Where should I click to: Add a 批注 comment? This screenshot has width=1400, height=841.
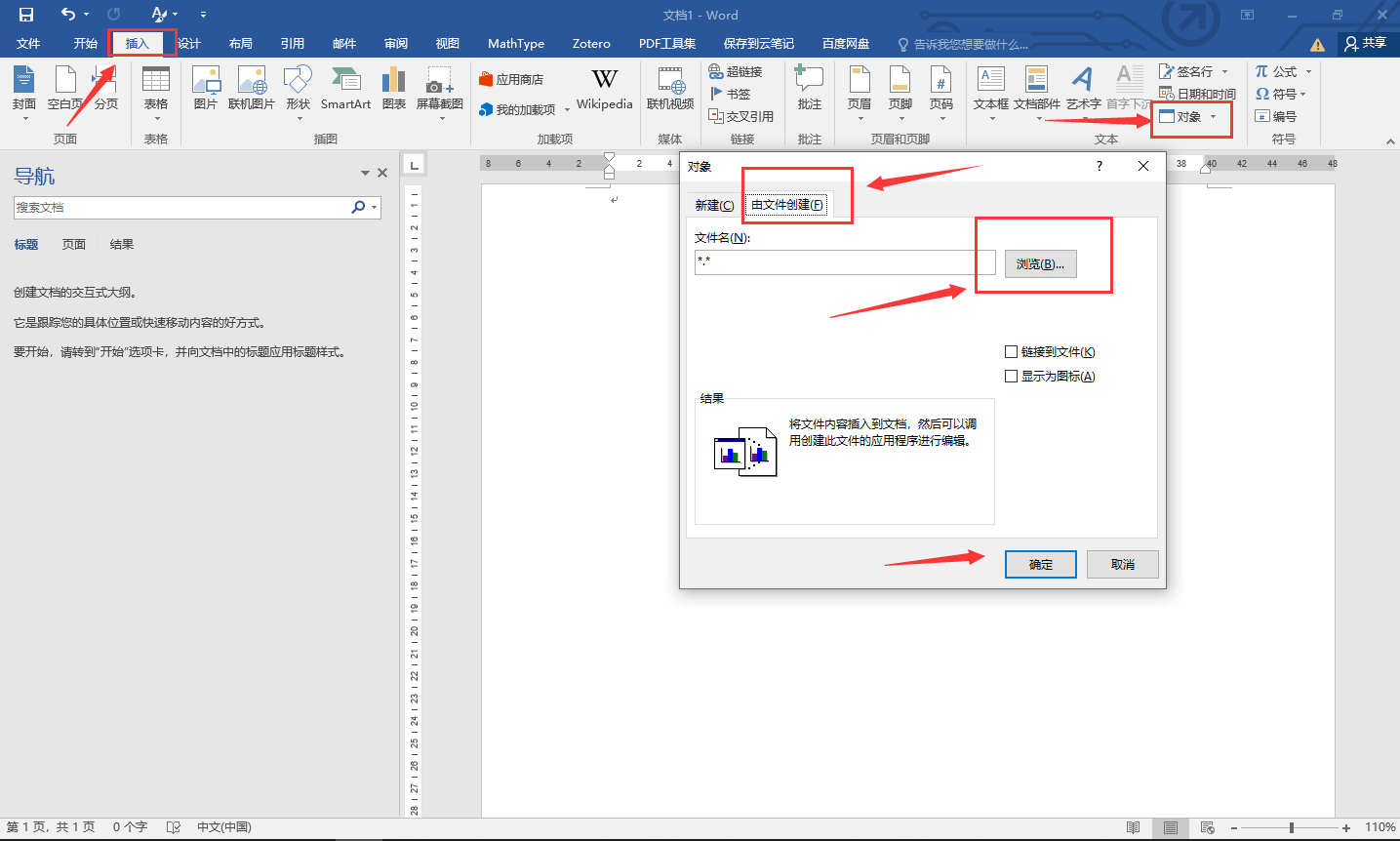point(810,89)
